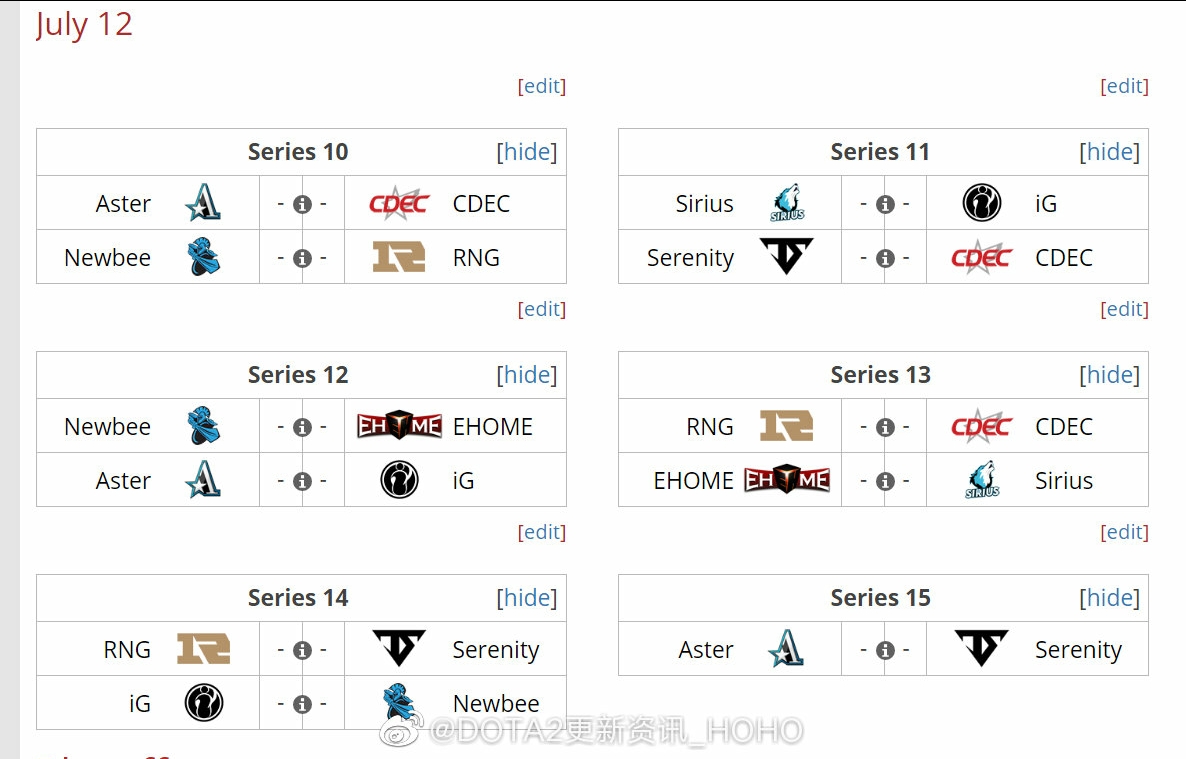Screen dimensions: 1186x759
Task: Click the Sirius wolf logo in Series 11
Action: [x=787, y=203]
